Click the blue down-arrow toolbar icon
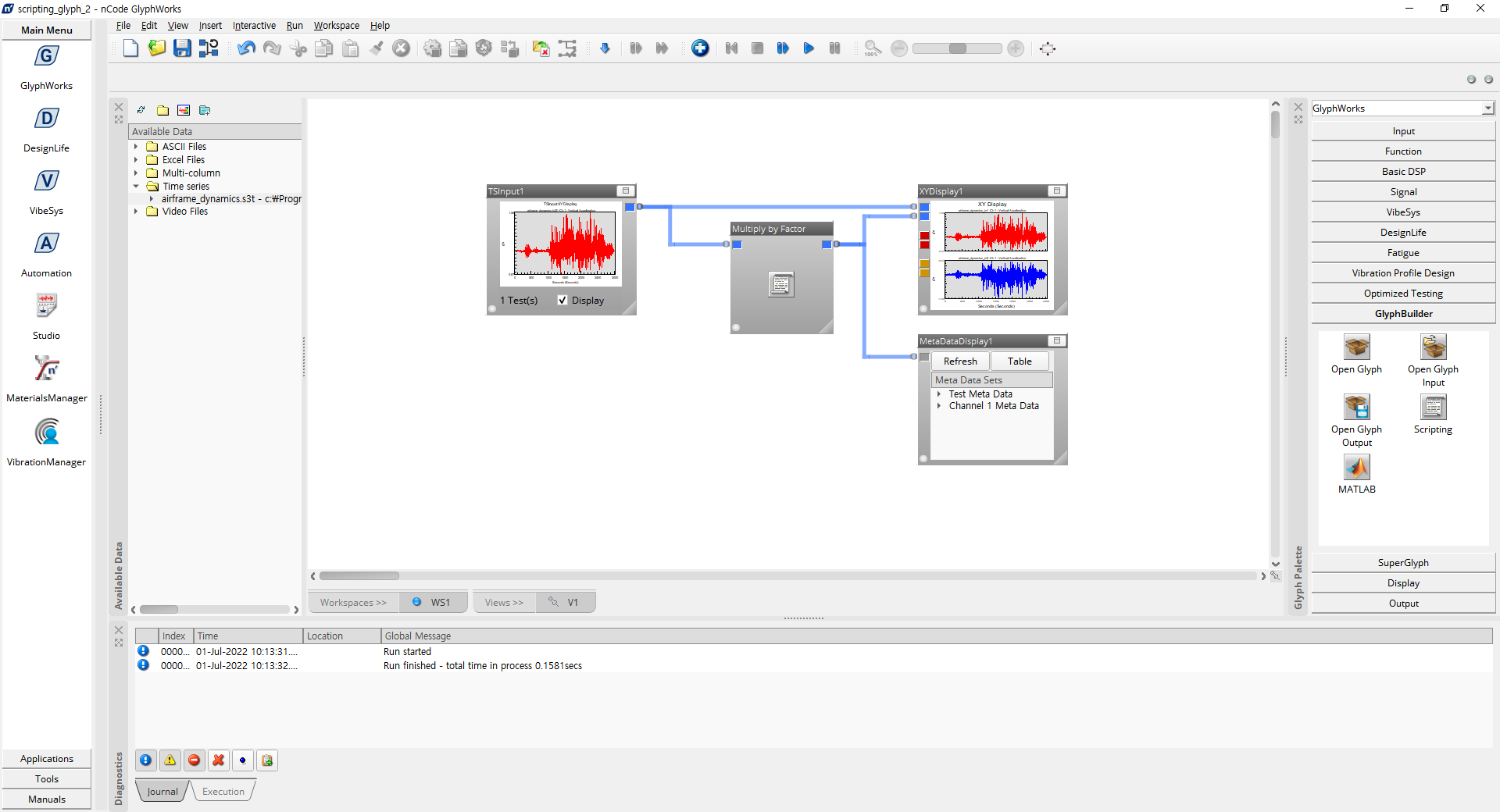Image resolution: width=1500 pixels, height=812 pixels. [x=605, y=48]
